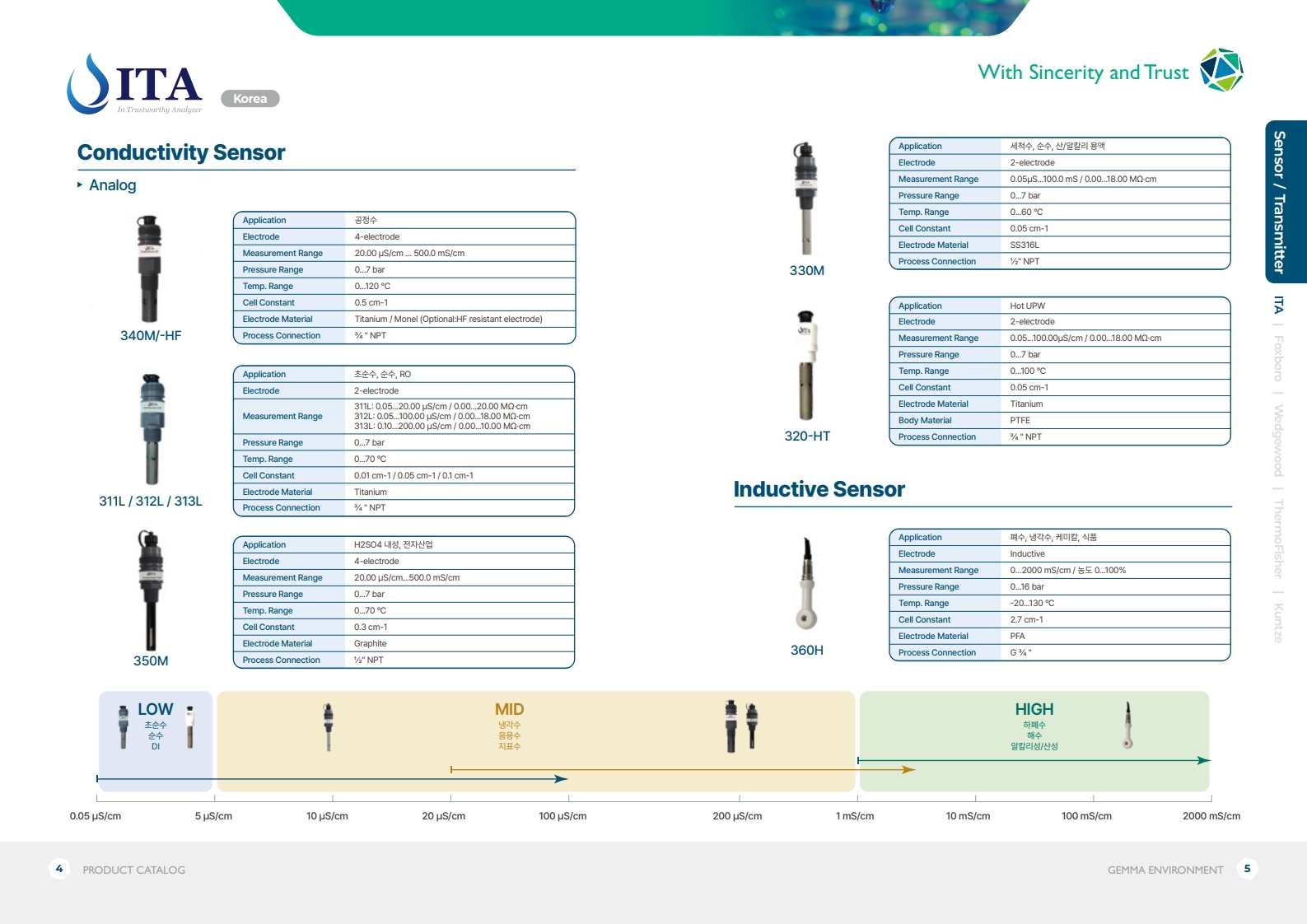The height and width of the screenshot is (924, 1307).
Task: Click the Analog bullet triangle
Action: 80,184
